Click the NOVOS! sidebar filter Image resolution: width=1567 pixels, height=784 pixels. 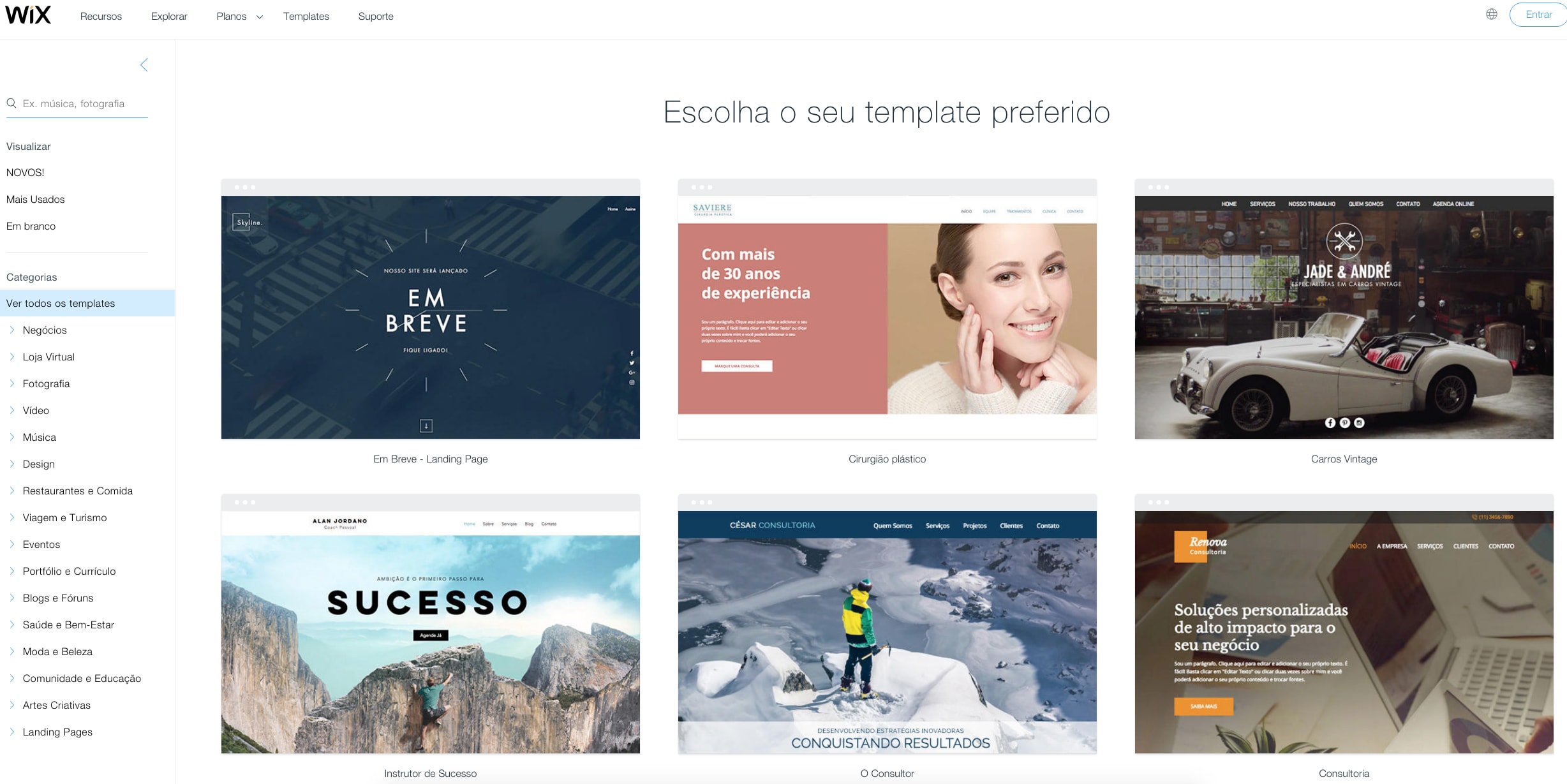25,172
